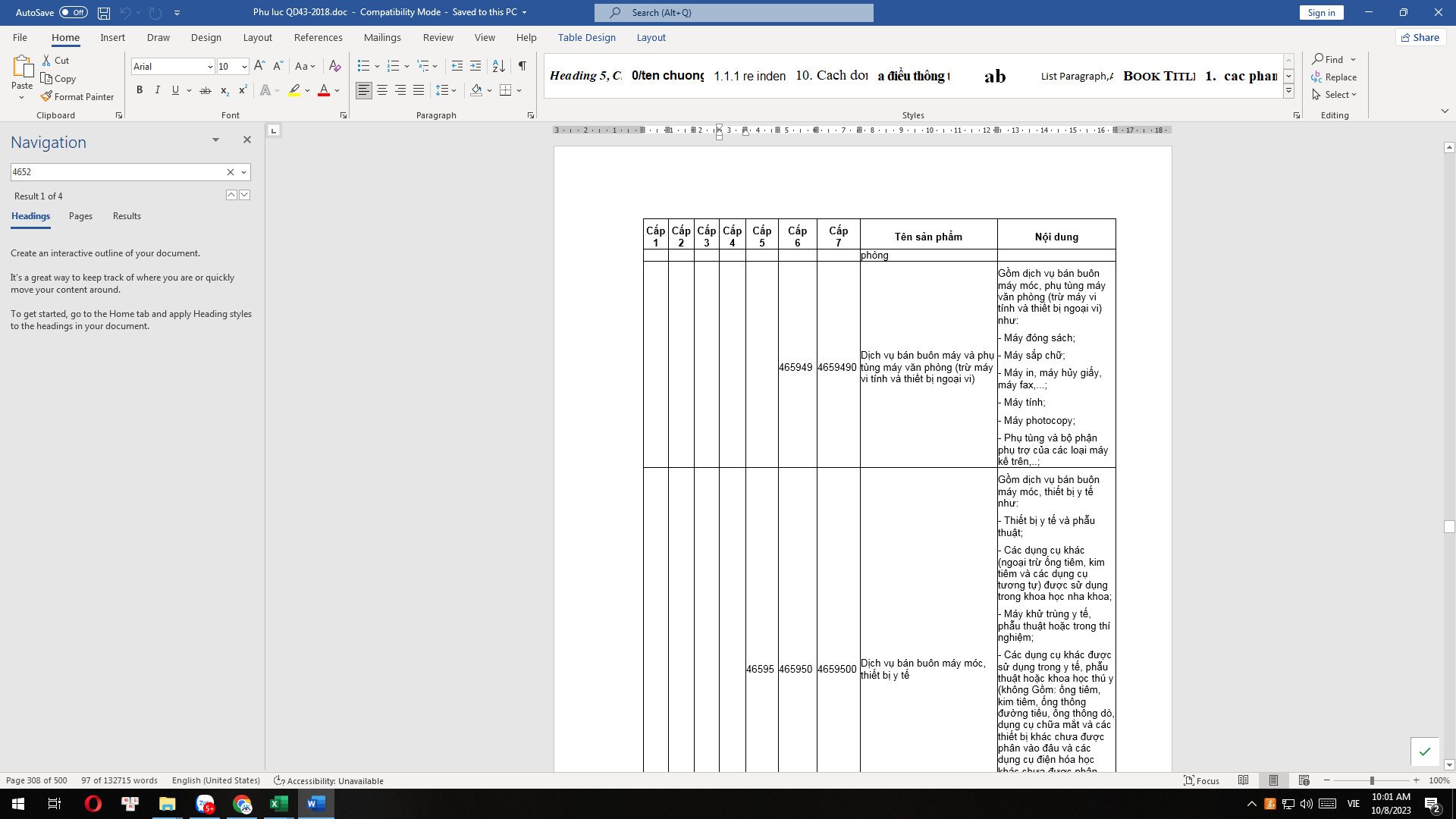Apply the yellow Text Highlight Color
This screenshot has width=1456, height=819.
coord(294,90)
